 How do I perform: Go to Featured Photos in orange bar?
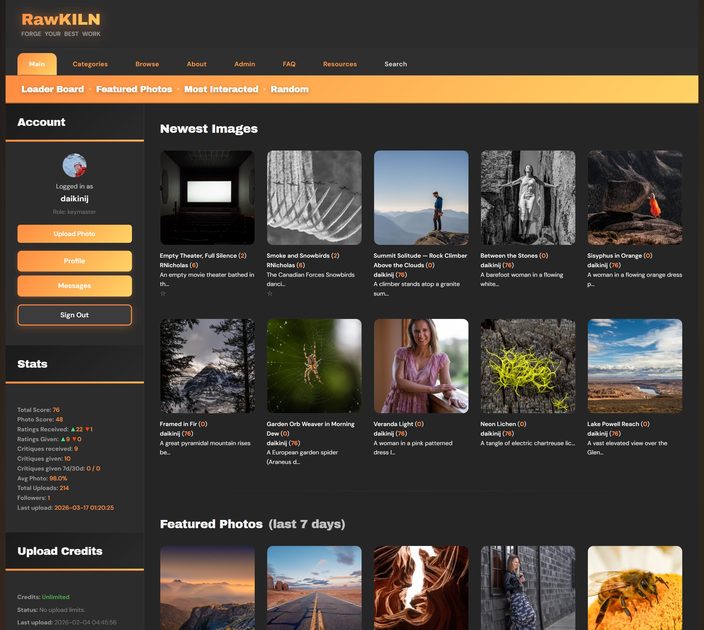coord(134,89)
